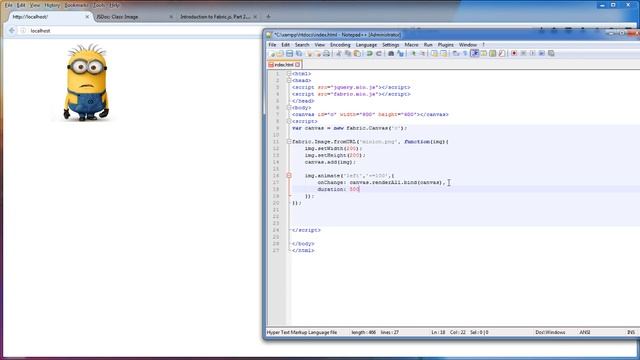Zoom in using the toolbar icon
The width and height of the screenshot is (640, 360).
413,53
